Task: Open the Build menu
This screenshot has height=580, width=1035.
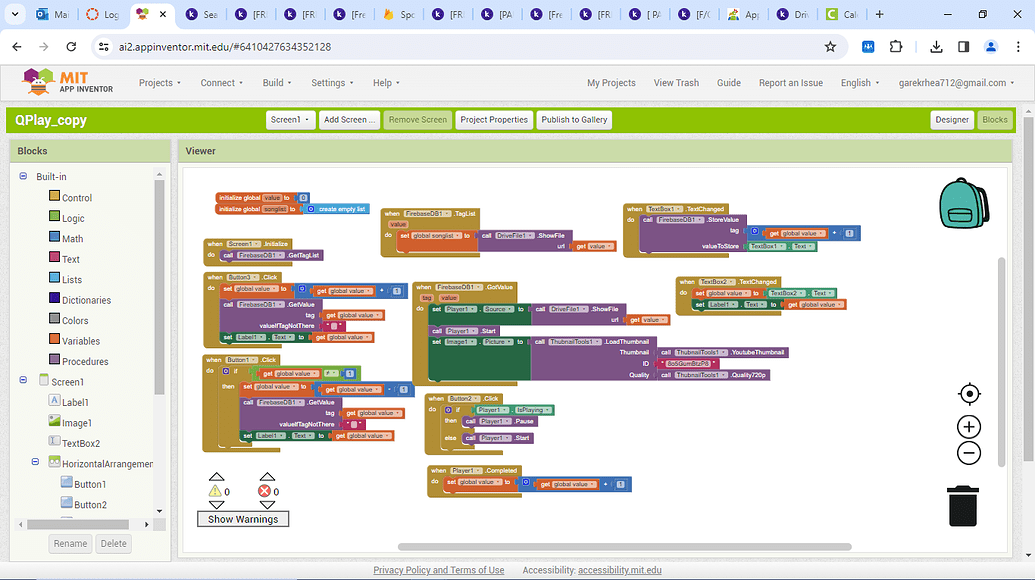Action: [276, 83]
